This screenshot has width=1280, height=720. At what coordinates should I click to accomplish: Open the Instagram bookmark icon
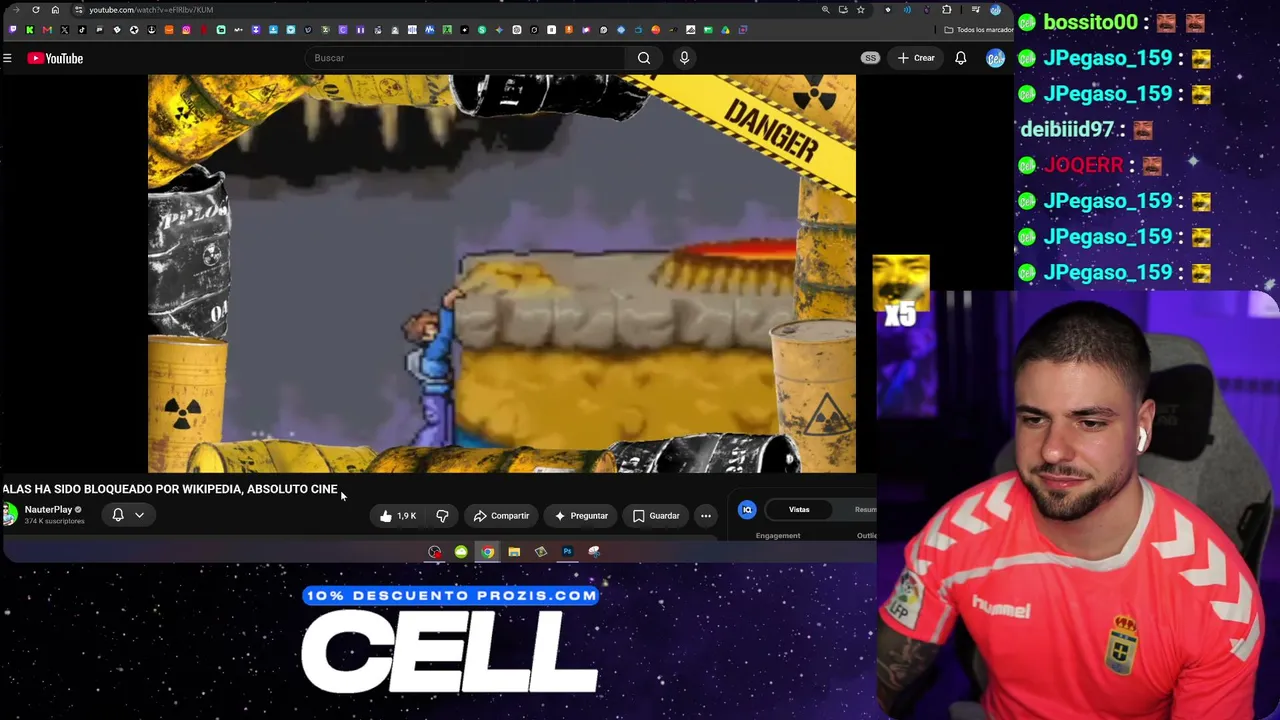point(186,30)
